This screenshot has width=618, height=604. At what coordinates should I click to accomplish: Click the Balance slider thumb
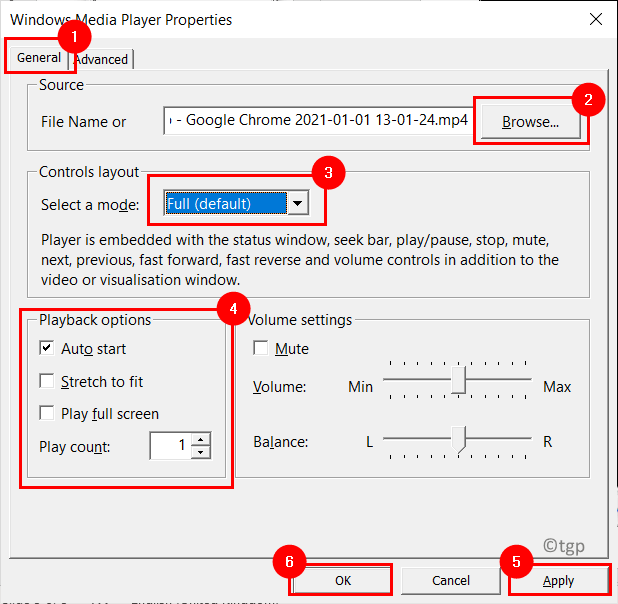[x=459, y=440]
